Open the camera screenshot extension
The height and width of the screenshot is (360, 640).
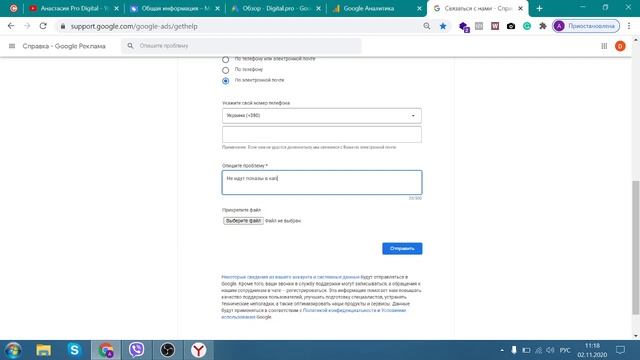[511, 26]
